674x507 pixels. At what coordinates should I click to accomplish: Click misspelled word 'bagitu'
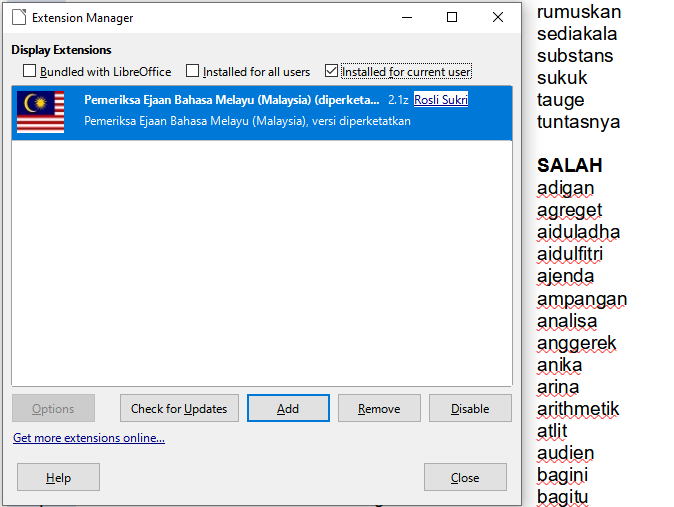(x=562, y=498)
